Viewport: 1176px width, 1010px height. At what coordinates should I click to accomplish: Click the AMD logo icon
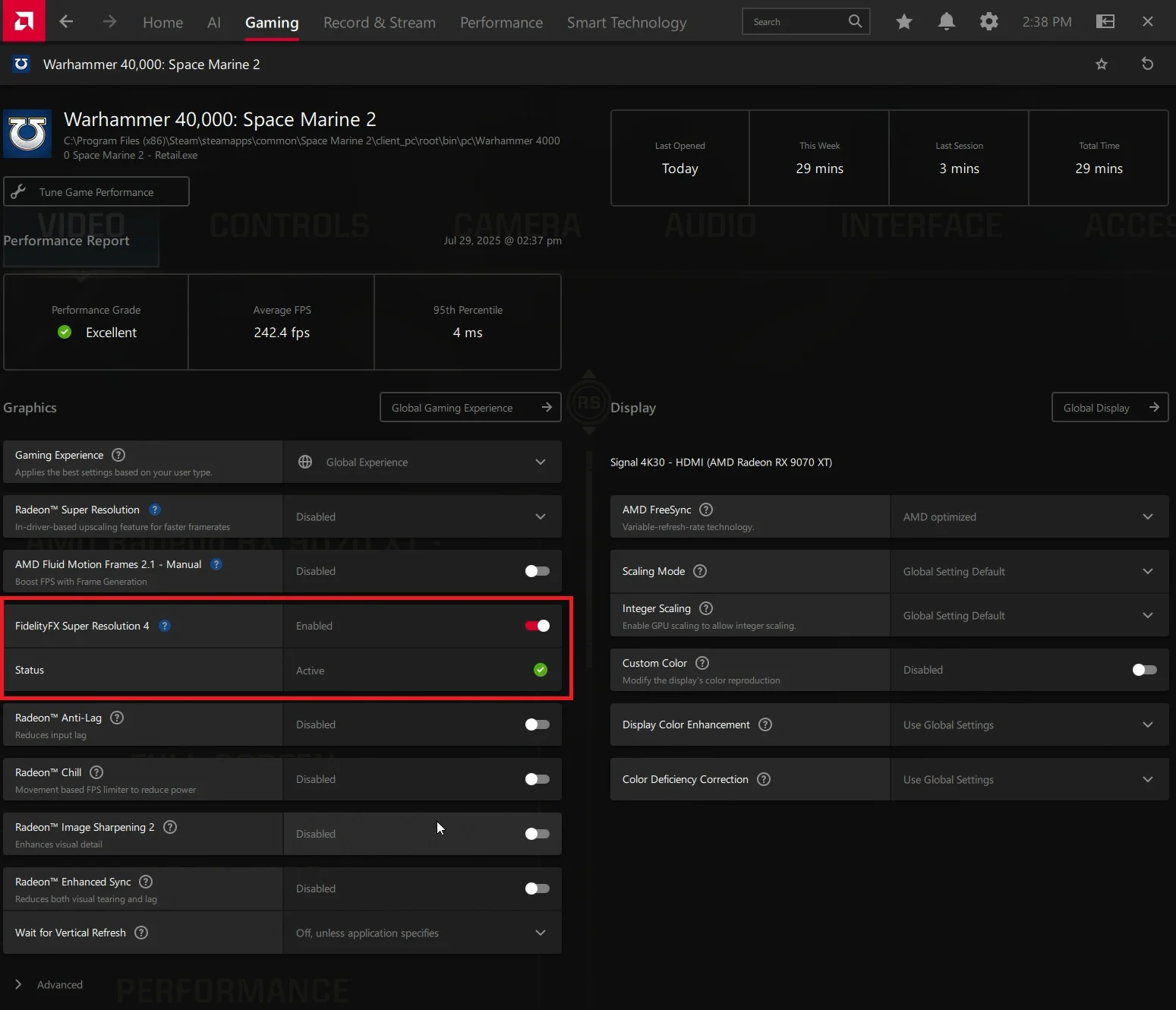tap(23, 21)
